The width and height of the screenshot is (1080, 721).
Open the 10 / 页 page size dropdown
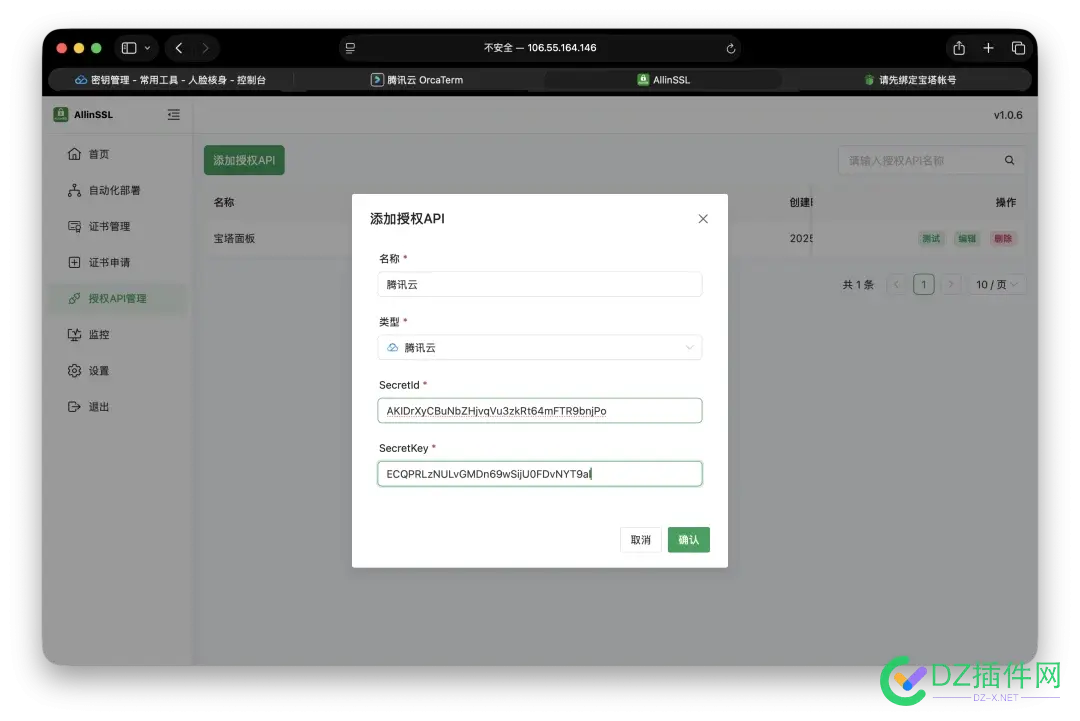pyautogui.click(x=997, y=284)
